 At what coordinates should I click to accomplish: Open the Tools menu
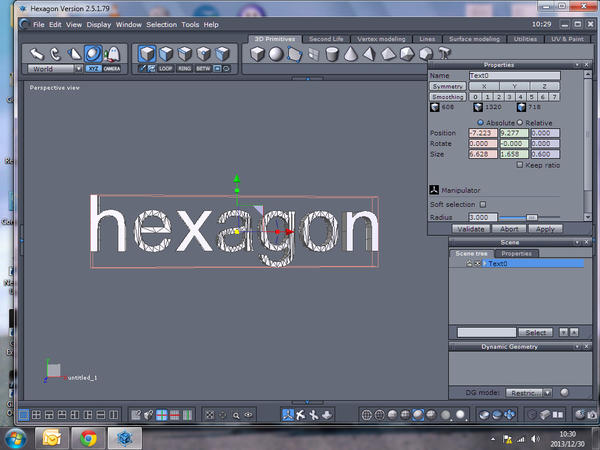[x=190, y=24]
